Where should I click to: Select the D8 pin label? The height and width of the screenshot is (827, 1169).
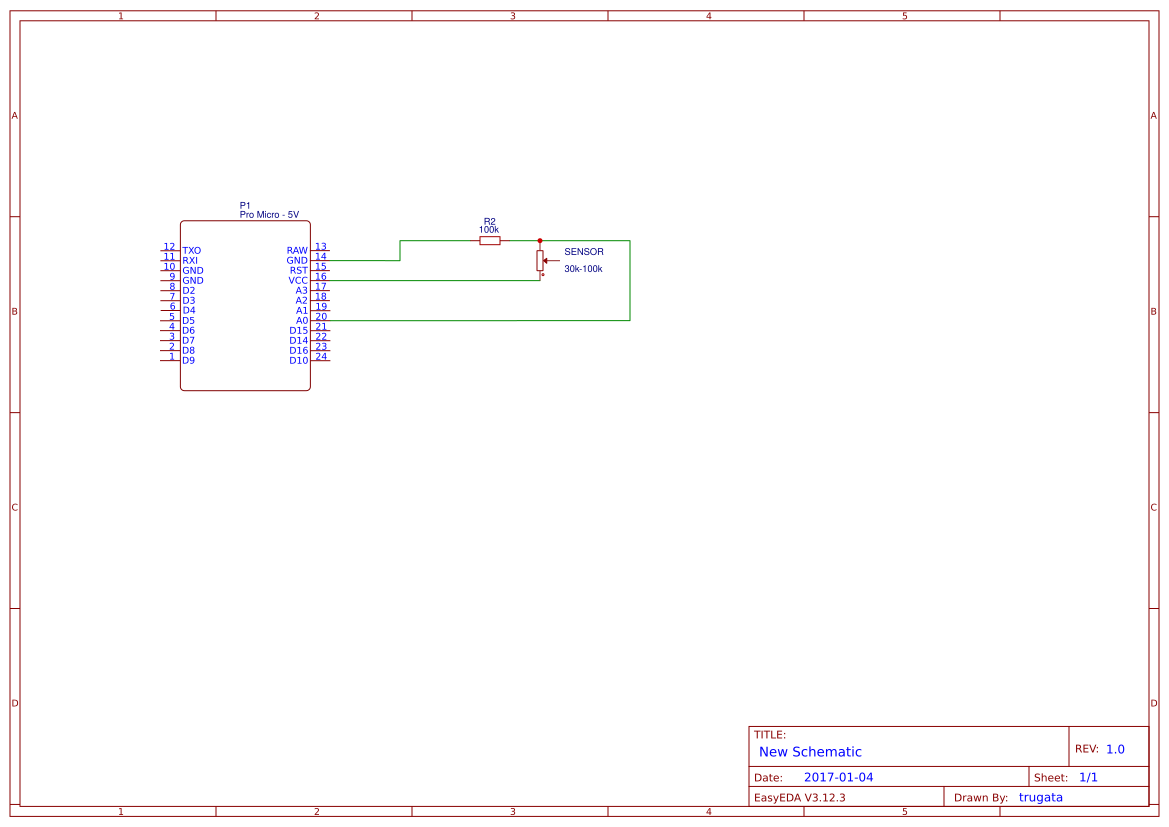[189, 350]
